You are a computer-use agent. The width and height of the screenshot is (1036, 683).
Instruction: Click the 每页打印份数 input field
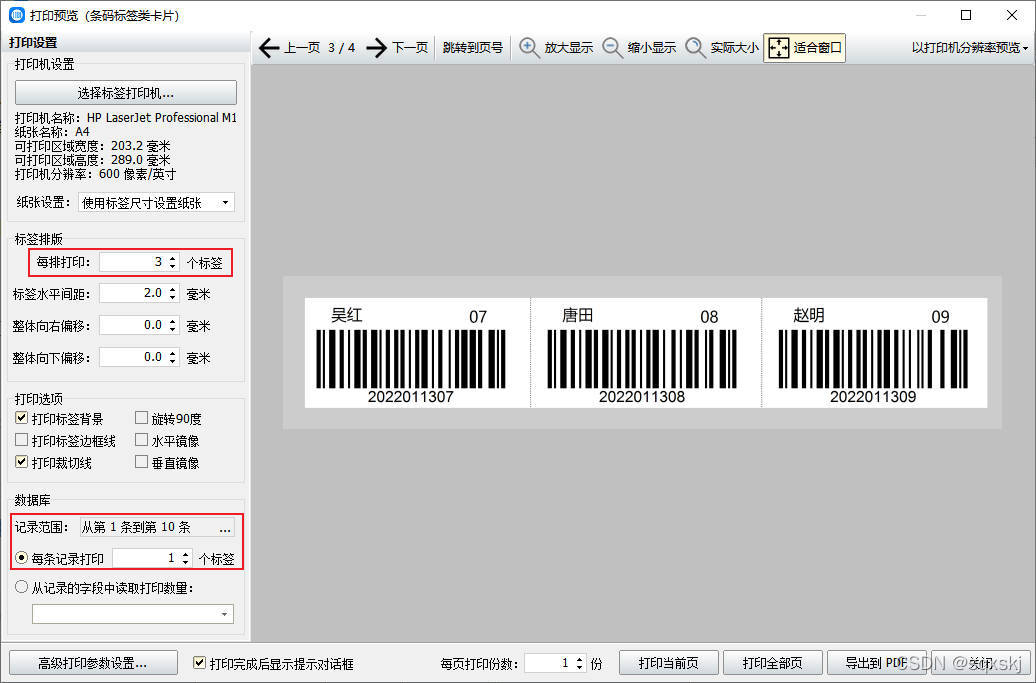(550, 663)
